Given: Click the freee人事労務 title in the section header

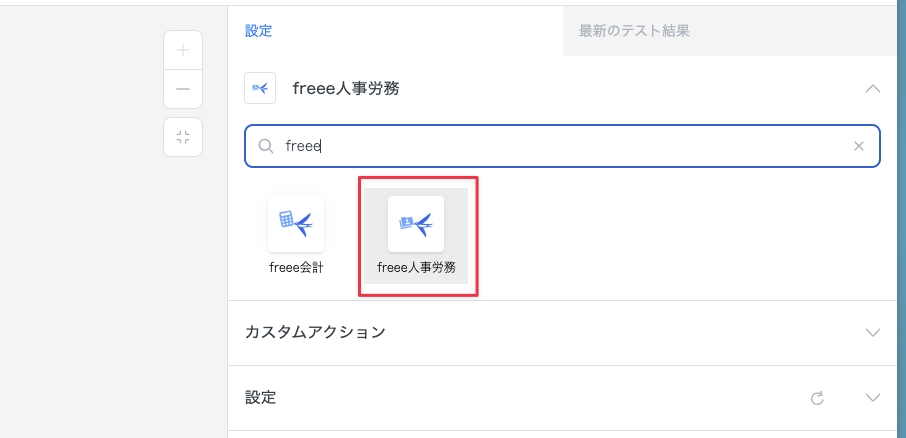Looking at the screenshot, I should tap(346, 88).
